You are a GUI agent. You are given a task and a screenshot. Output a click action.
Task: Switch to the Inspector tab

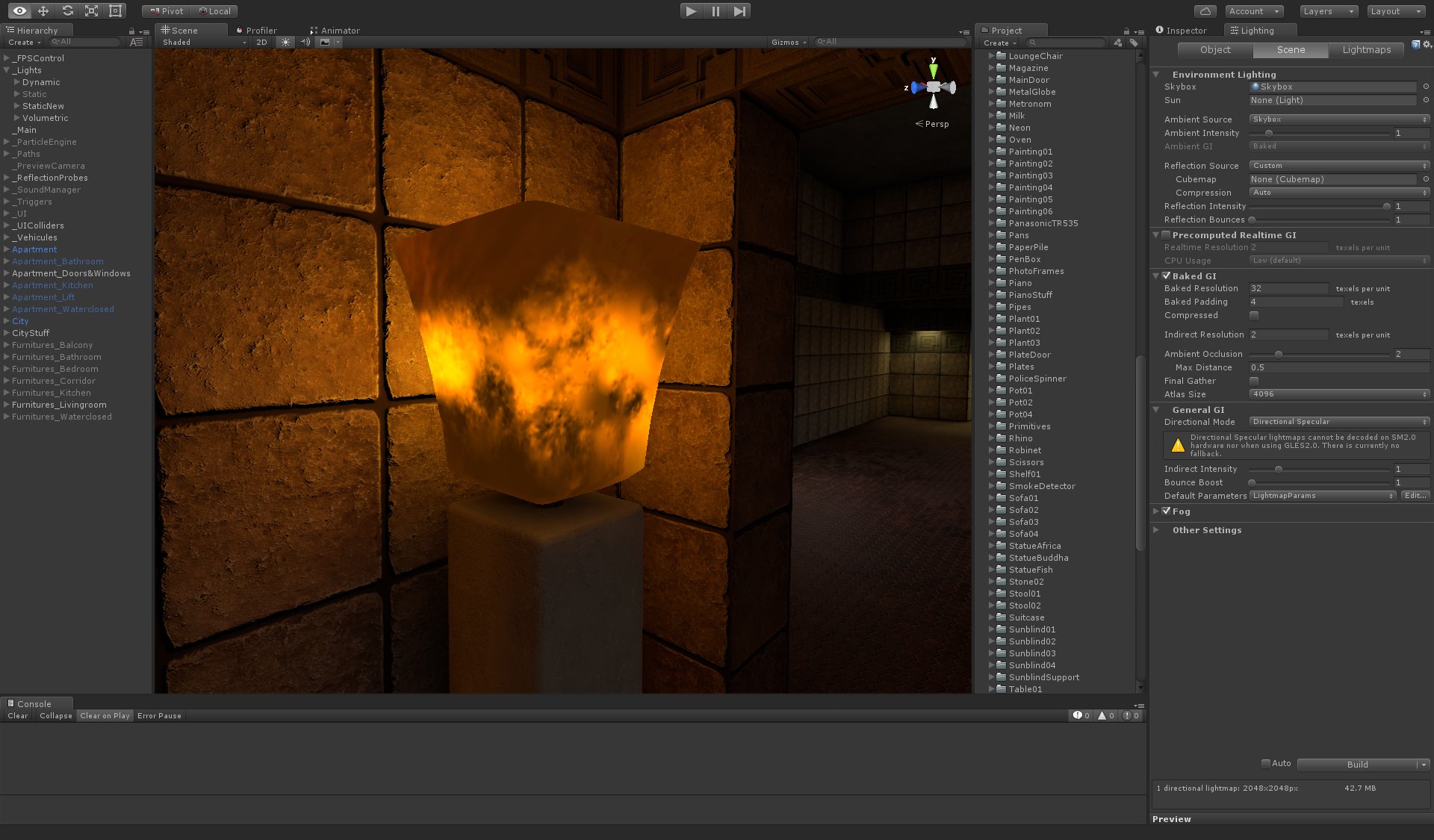click(x=1182, y=31)
